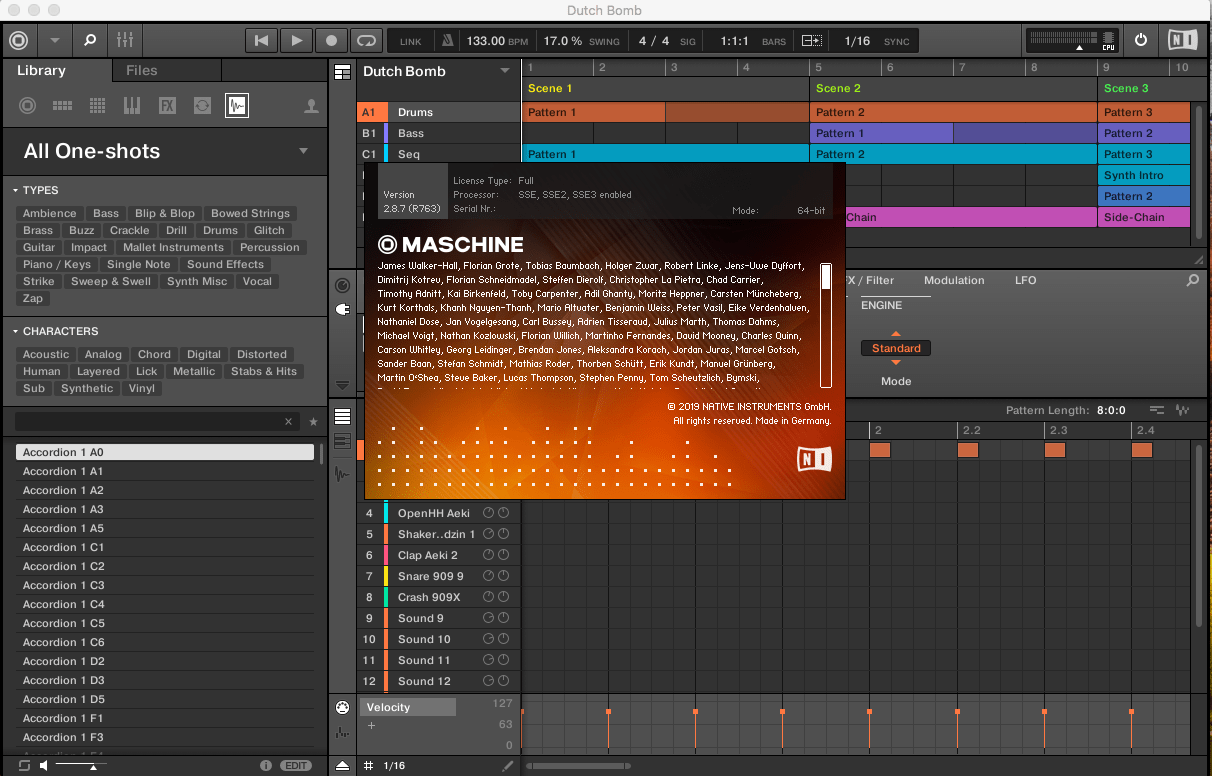Image resolution: width=1212 pixels, height=776 pixels.
Task: Select the Loops file type icon
Action: 202,106
